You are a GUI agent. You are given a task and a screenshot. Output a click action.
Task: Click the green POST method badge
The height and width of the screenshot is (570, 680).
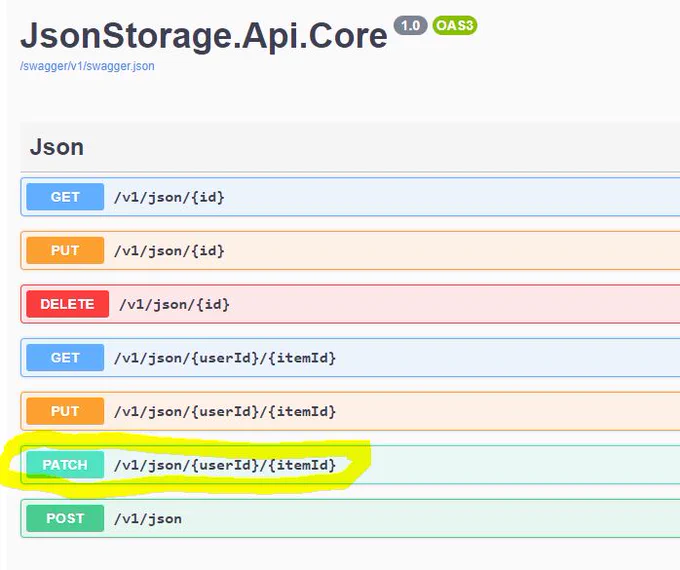coord(65,518)
